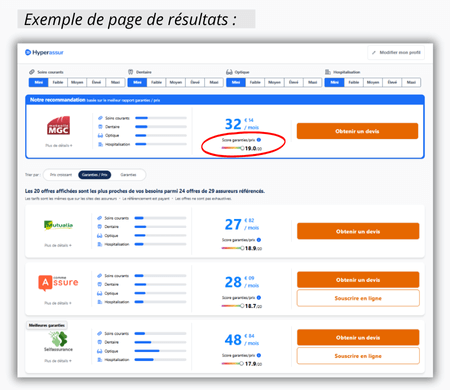Set Optique level to Faible
This screenshot has width=450, height=390.
[x=255, y=82]
